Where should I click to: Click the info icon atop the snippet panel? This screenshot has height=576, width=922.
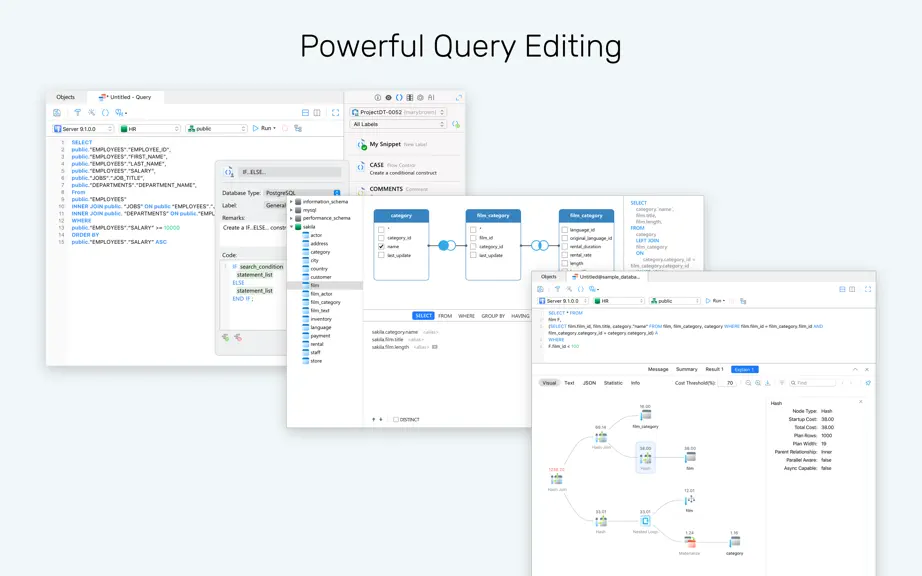pyautogui.click(x=378, y=98)
